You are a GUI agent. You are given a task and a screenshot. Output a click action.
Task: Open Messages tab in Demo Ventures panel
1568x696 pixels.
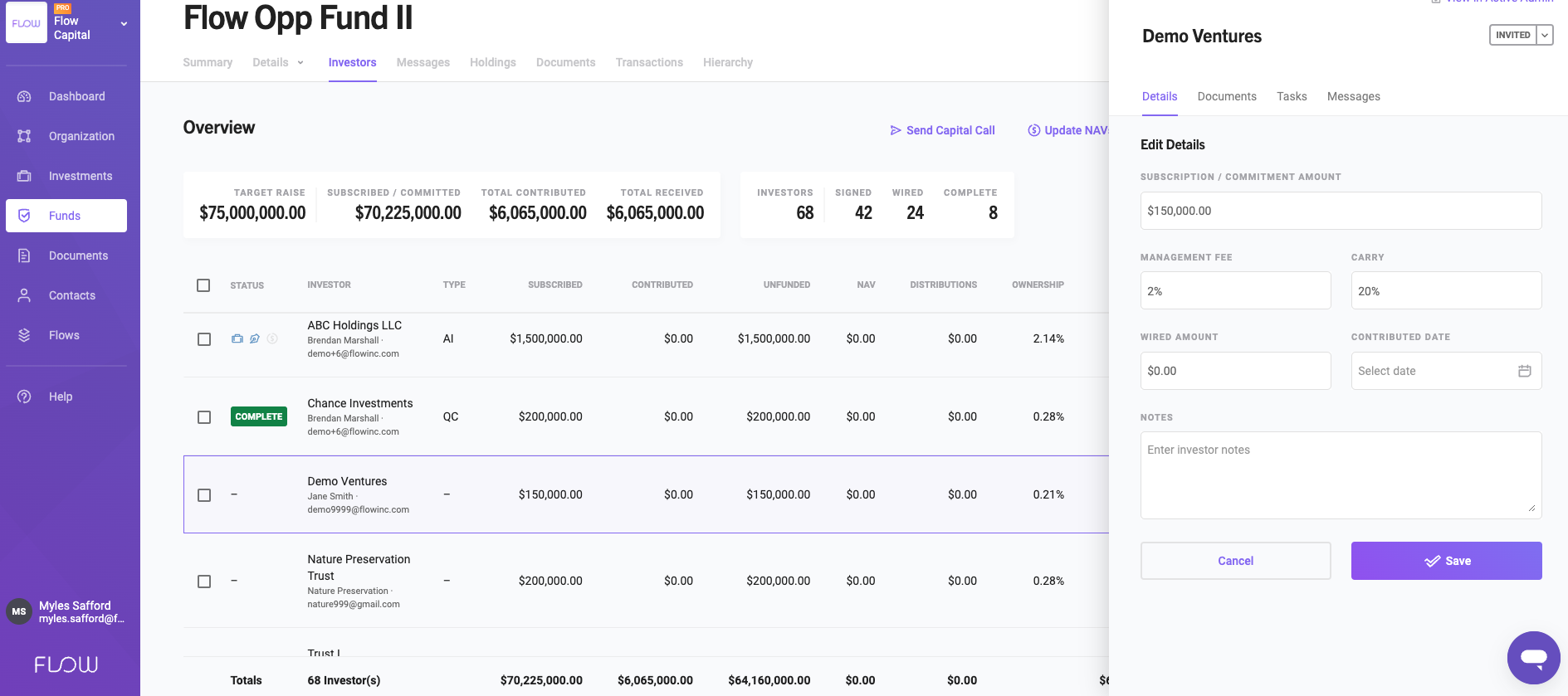1354,96
